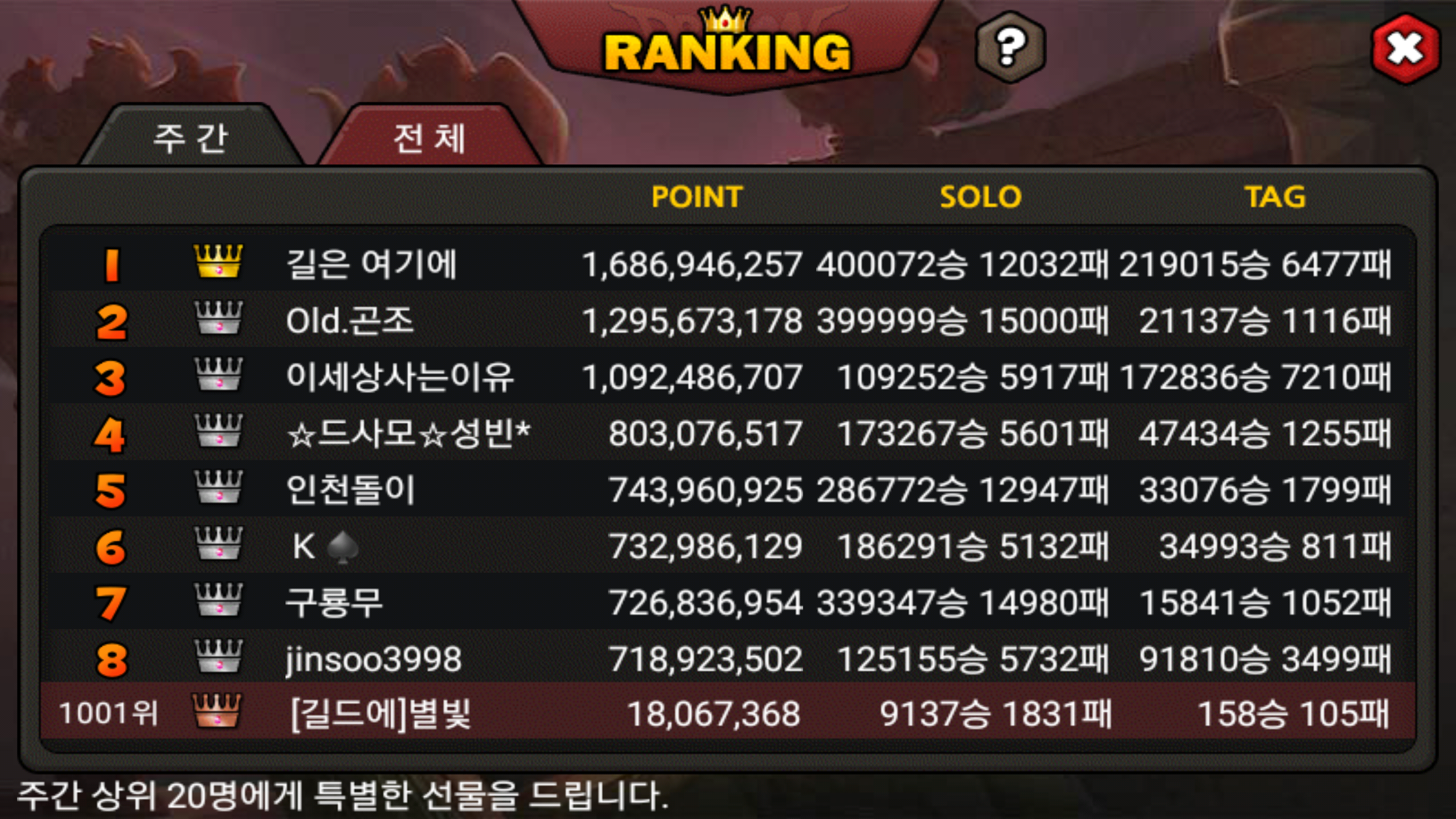
Task: Close the ranking window with red X
Action: click(x=1405, y=49)
